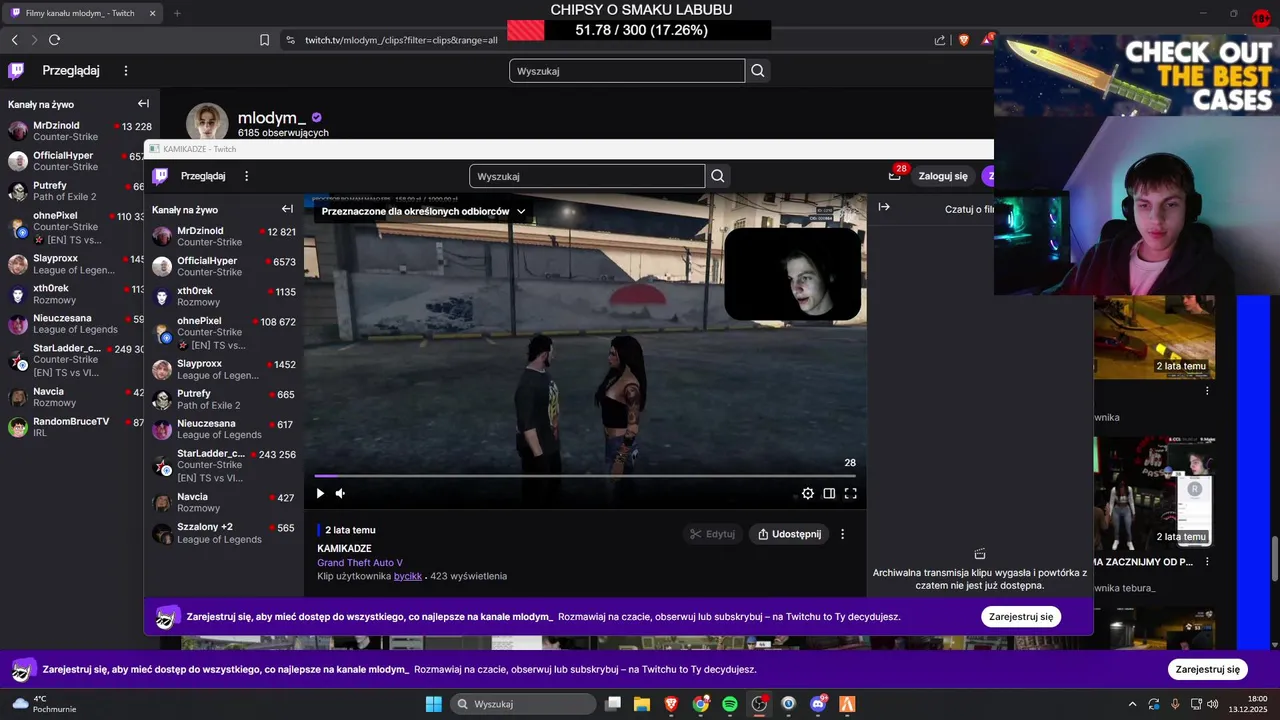Image resolution: width=1280 pixels, height=720 pixels.
Task: Open OfficialHyper channel in KAMIKADZE sidebar
Action: tap(224, 266)
